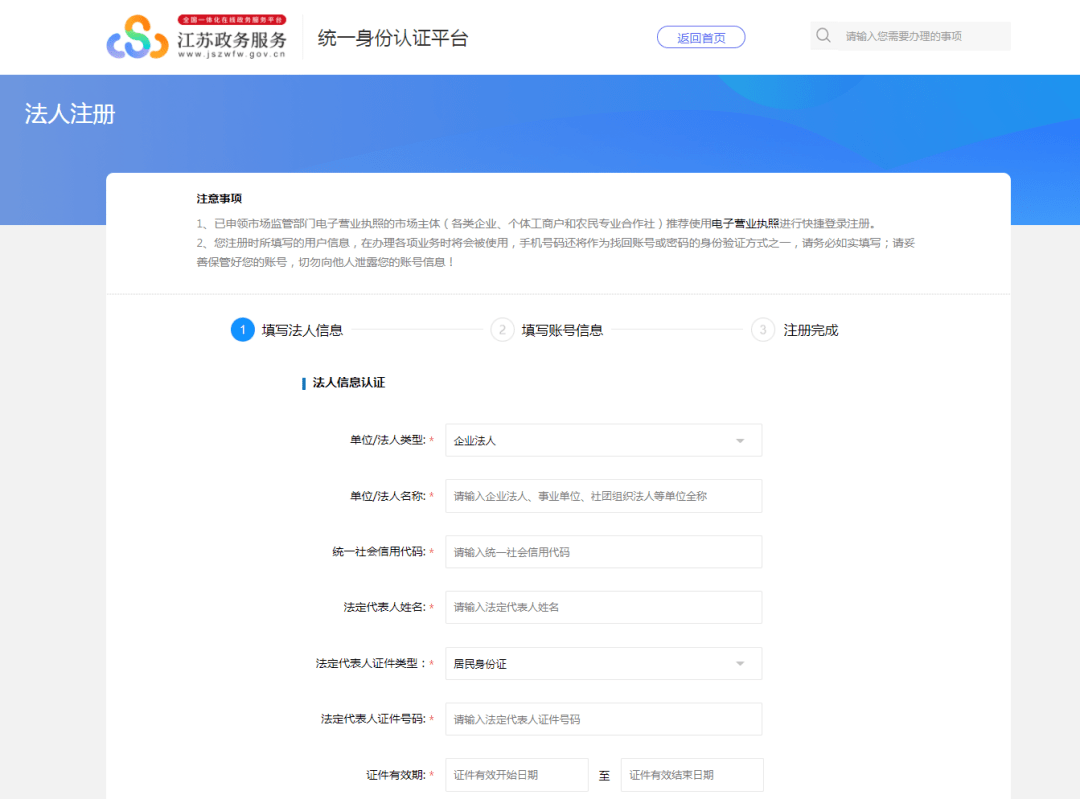Click the 返回首页 button
This screenshot has width=1080, height=799.
(x=700, y=37)
